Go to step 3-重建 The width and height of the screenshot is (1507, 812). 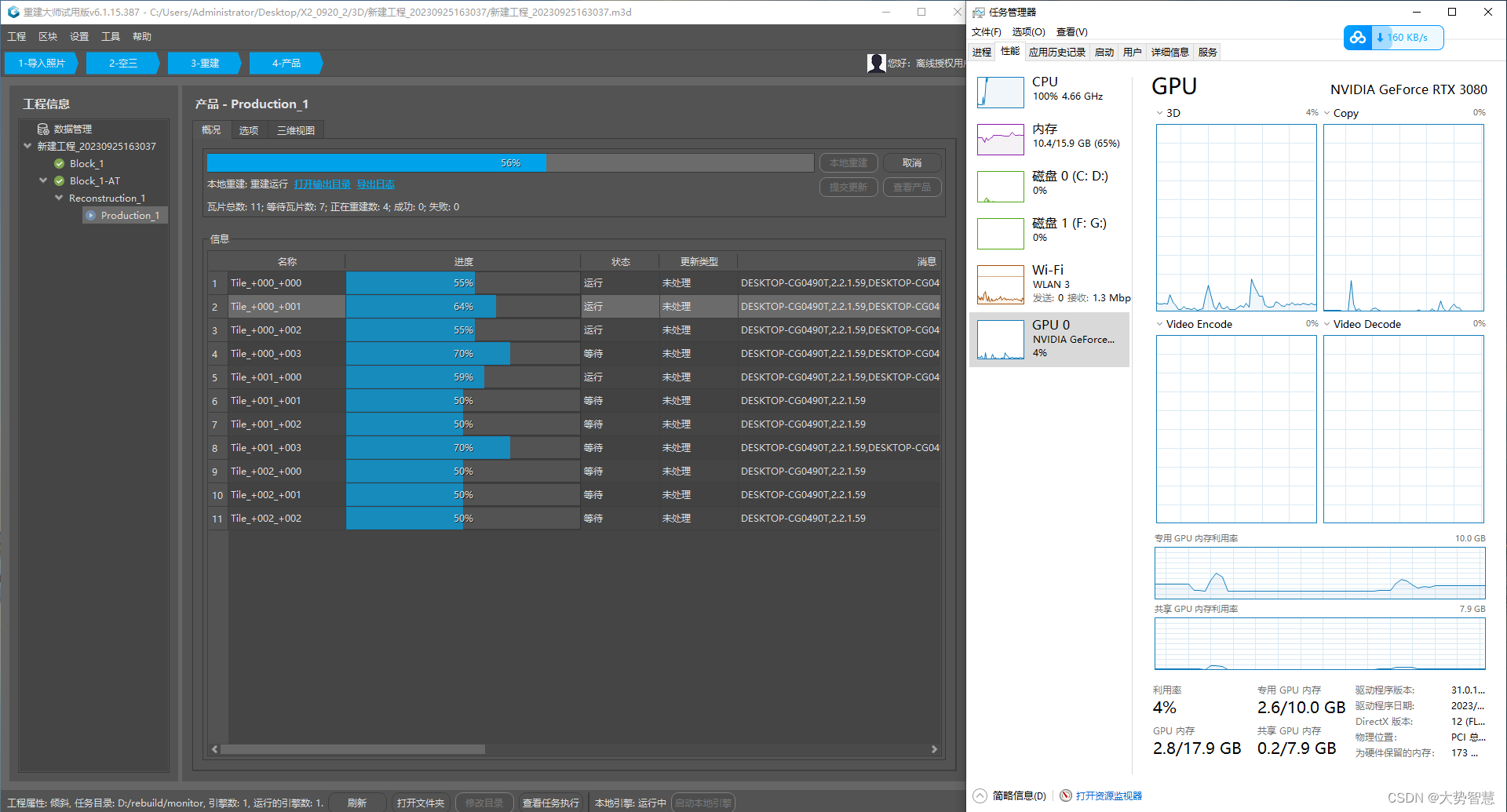[x=205, y=63]
